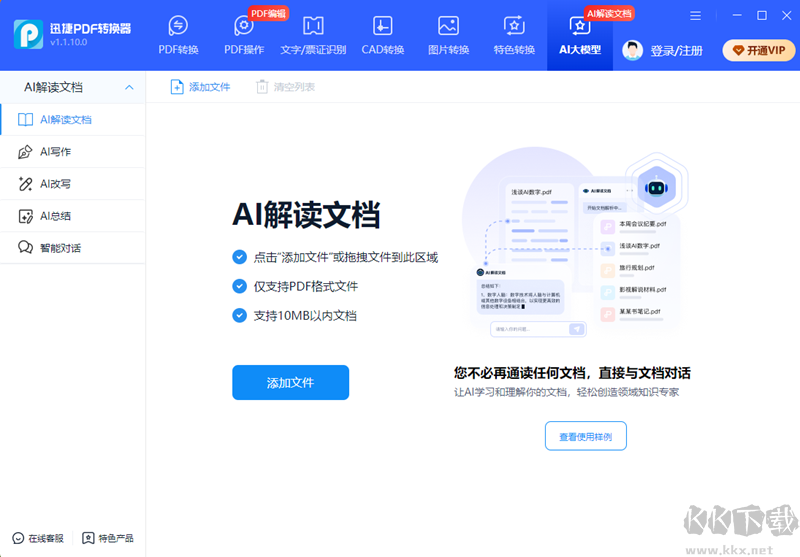Open the 图片转换 tab
The height and width of the screenshot is (557, 800).
coord(448,35)
